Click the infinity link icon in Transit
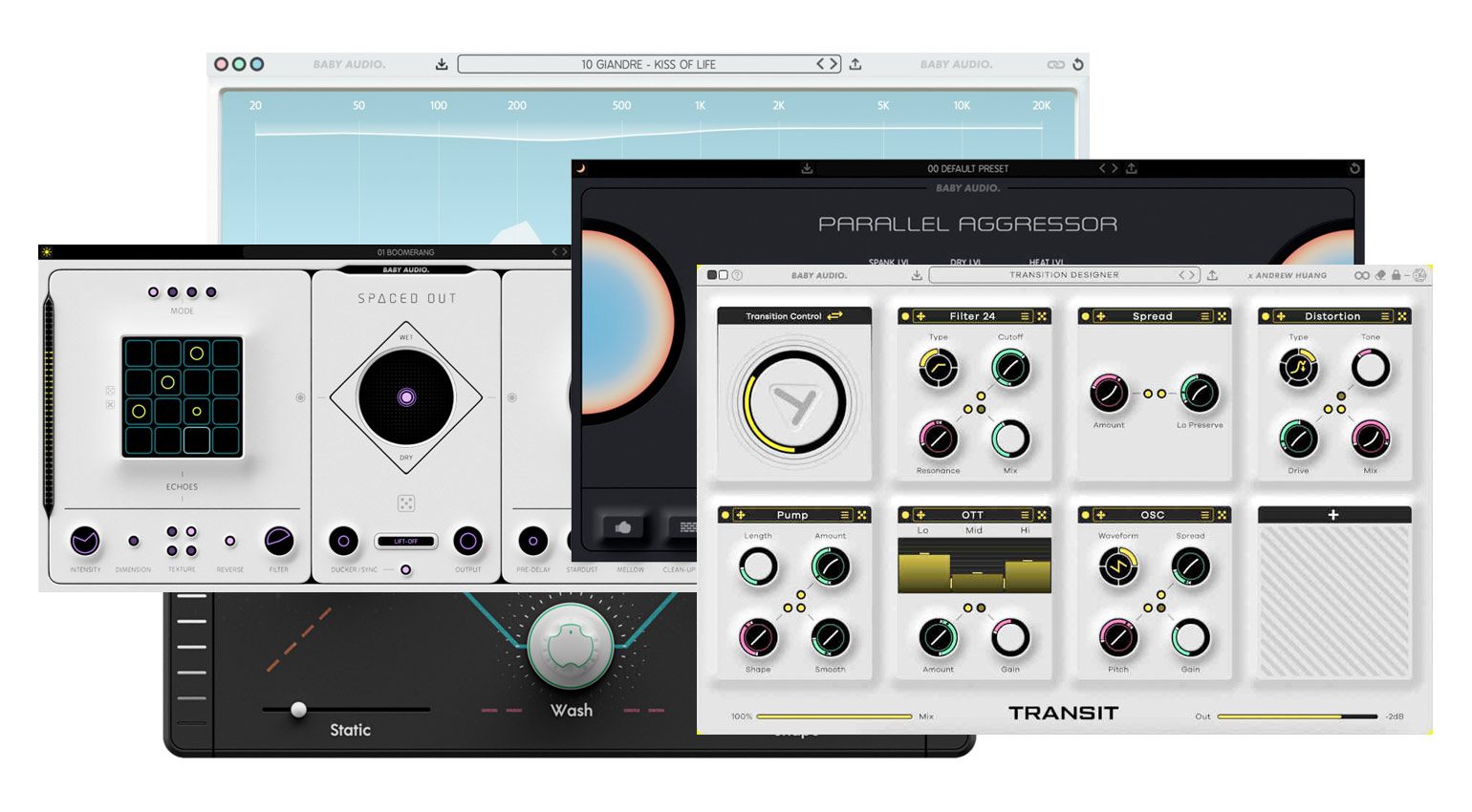Screen dimensions: 1472x812 pos(1362,275)
